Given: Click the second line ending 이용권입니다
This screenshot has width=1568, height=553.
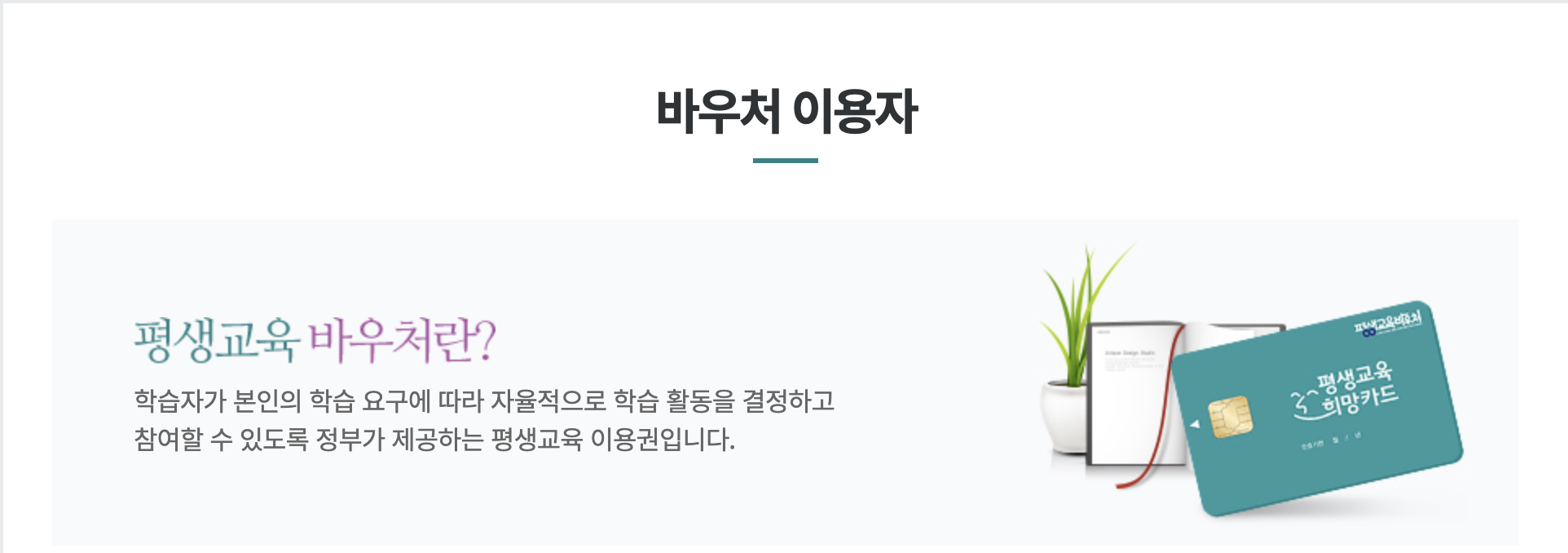Looking at the screenshot, I should tap(434, 440).
